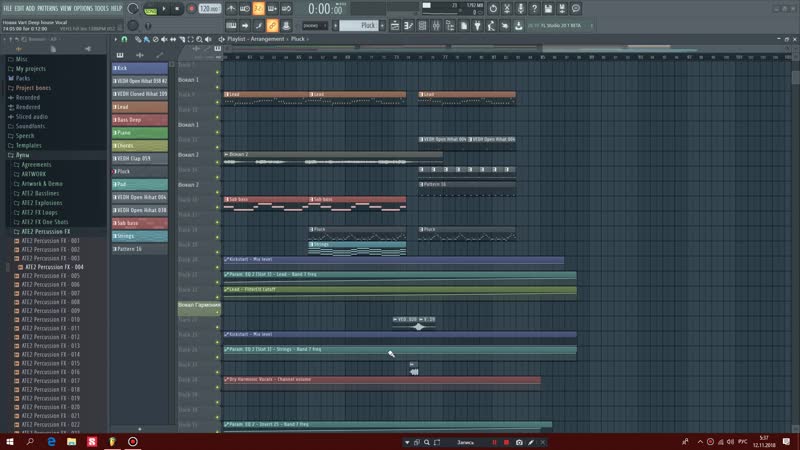Select ATE2 Percussion FX - 004 sample
Image resolution: width=800 pixels, height=450 pixels.
[x=54, y=267]
